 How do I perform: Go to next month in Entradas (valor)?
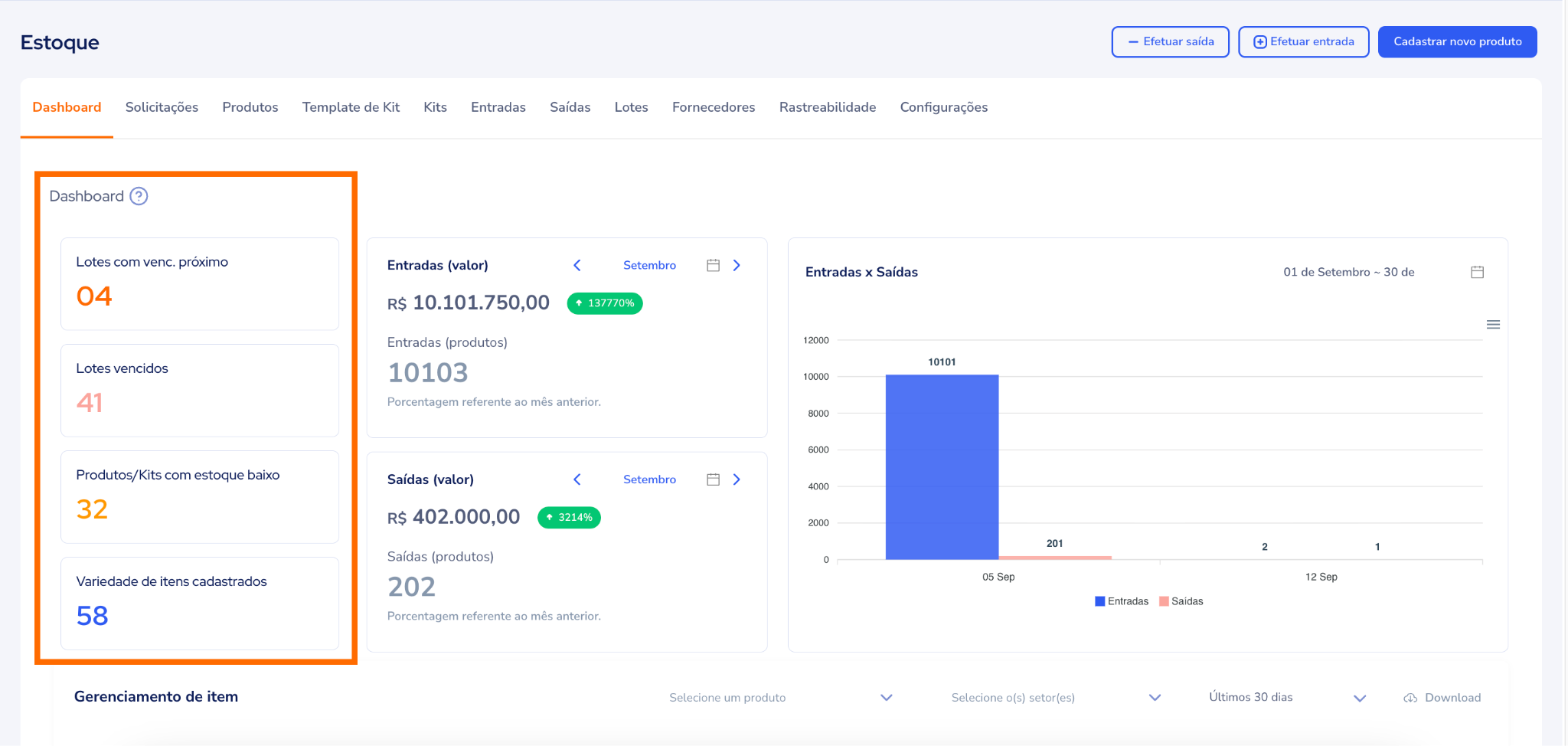737,265
